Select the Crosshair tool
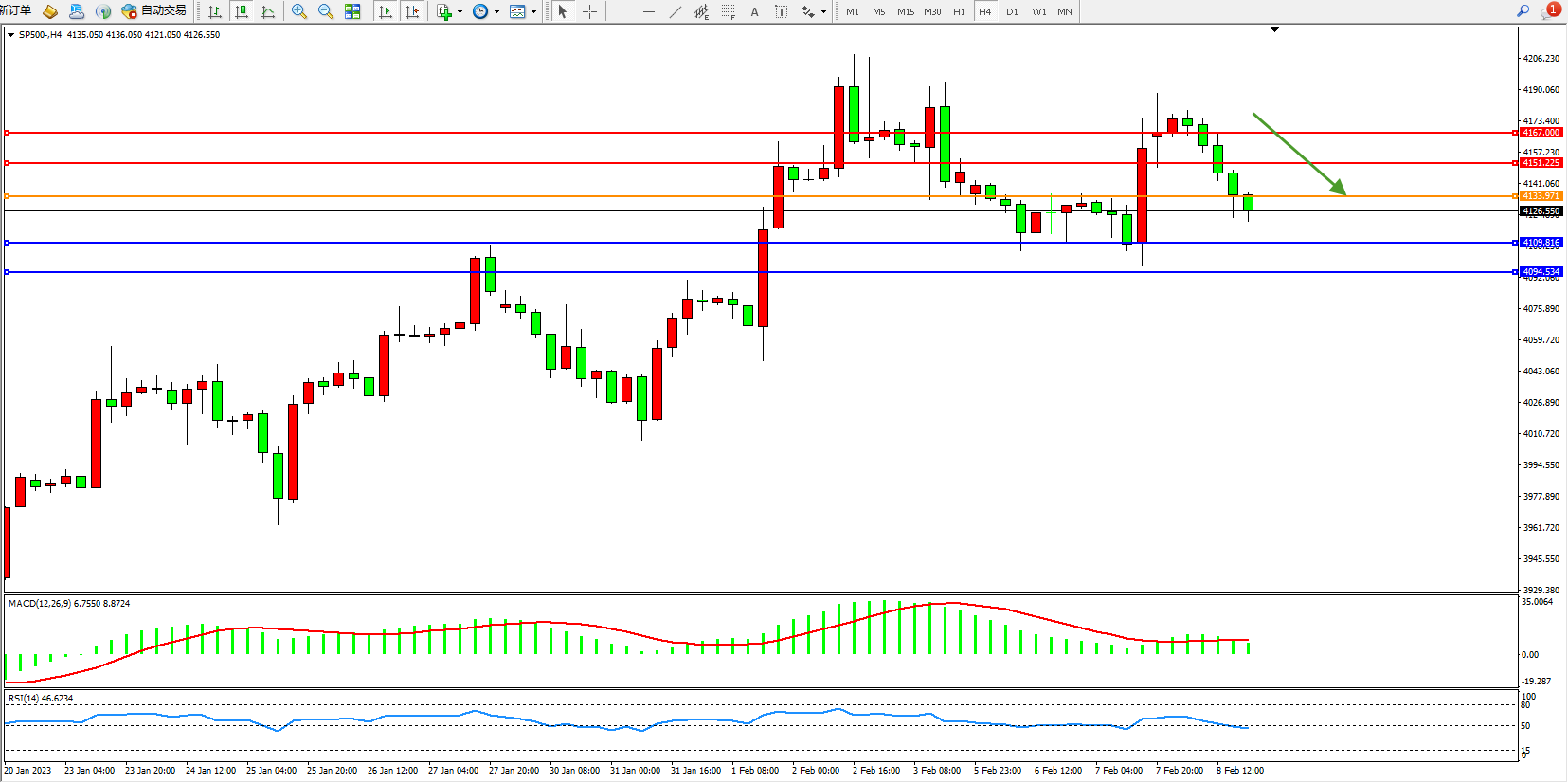Viewport: 1568px width, 783px height. pos(589,11)
